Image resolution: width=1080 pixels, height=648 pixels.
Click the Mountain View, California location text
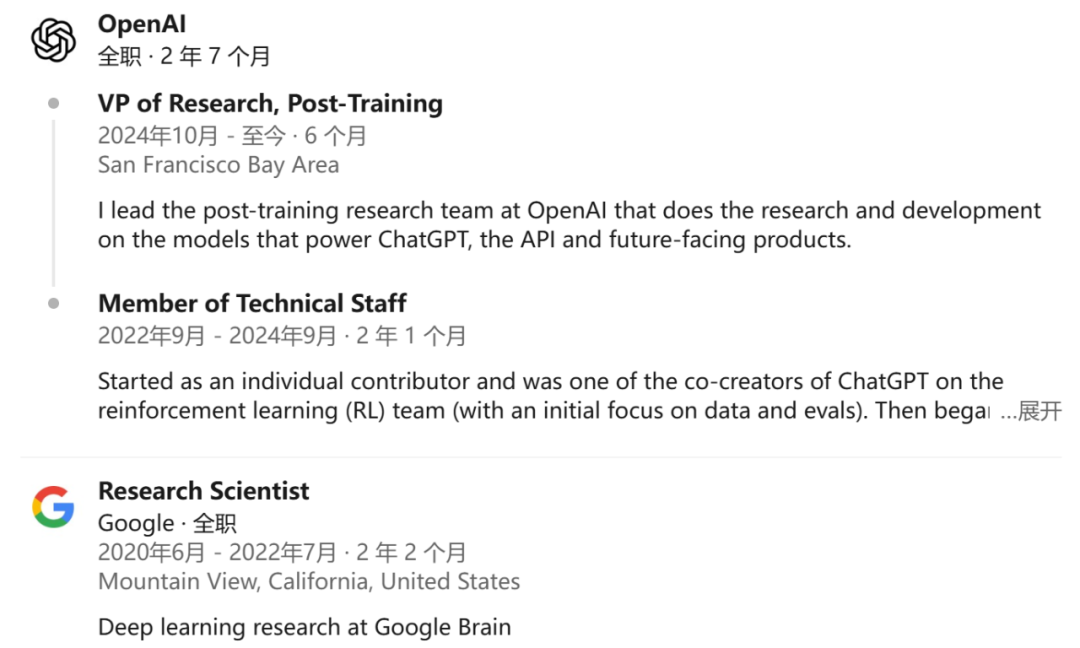308,581
